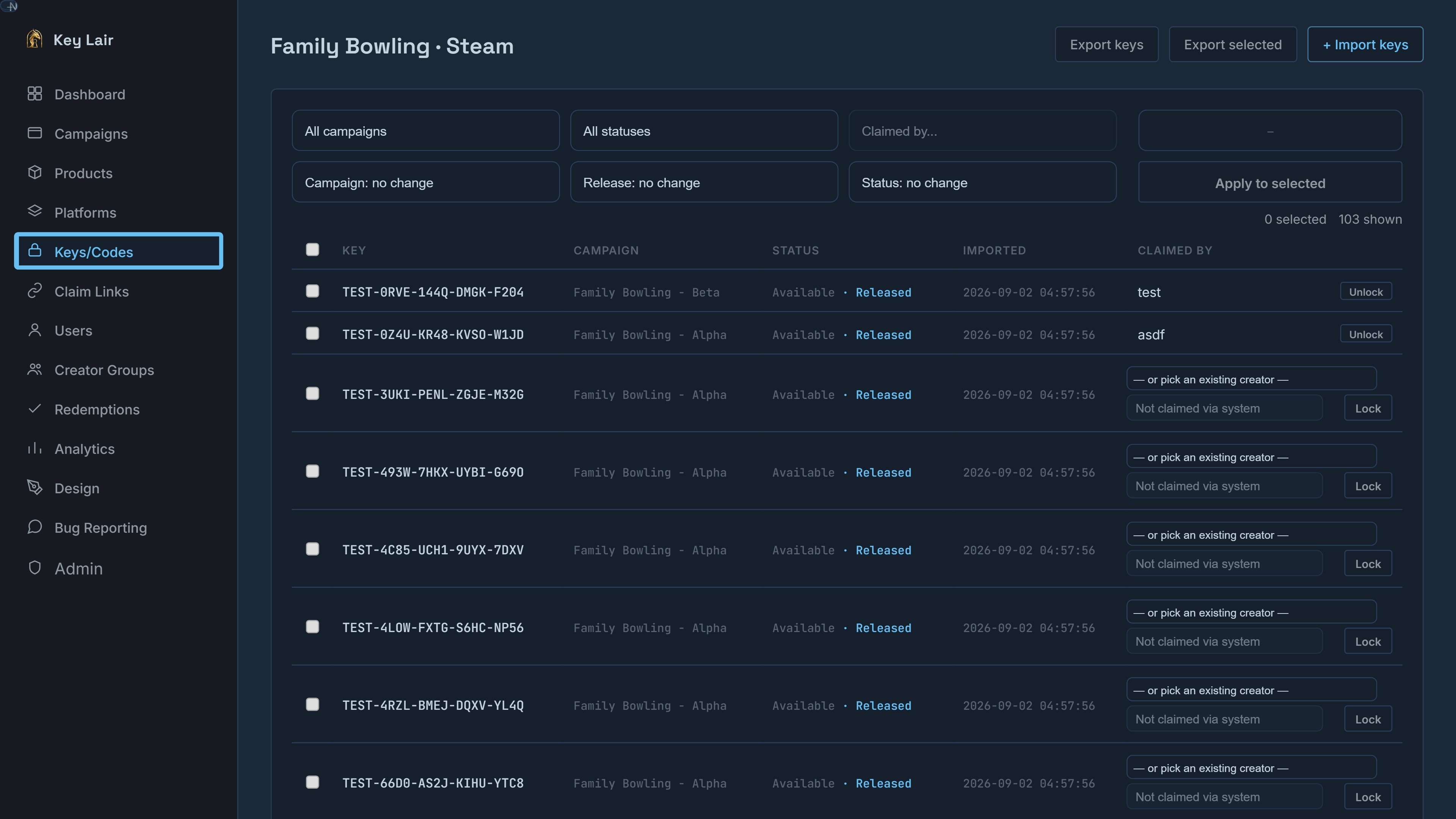The image size is (1456, 819).
Task: Open the Users page from sidebar
Action: [x=119, y=331]
